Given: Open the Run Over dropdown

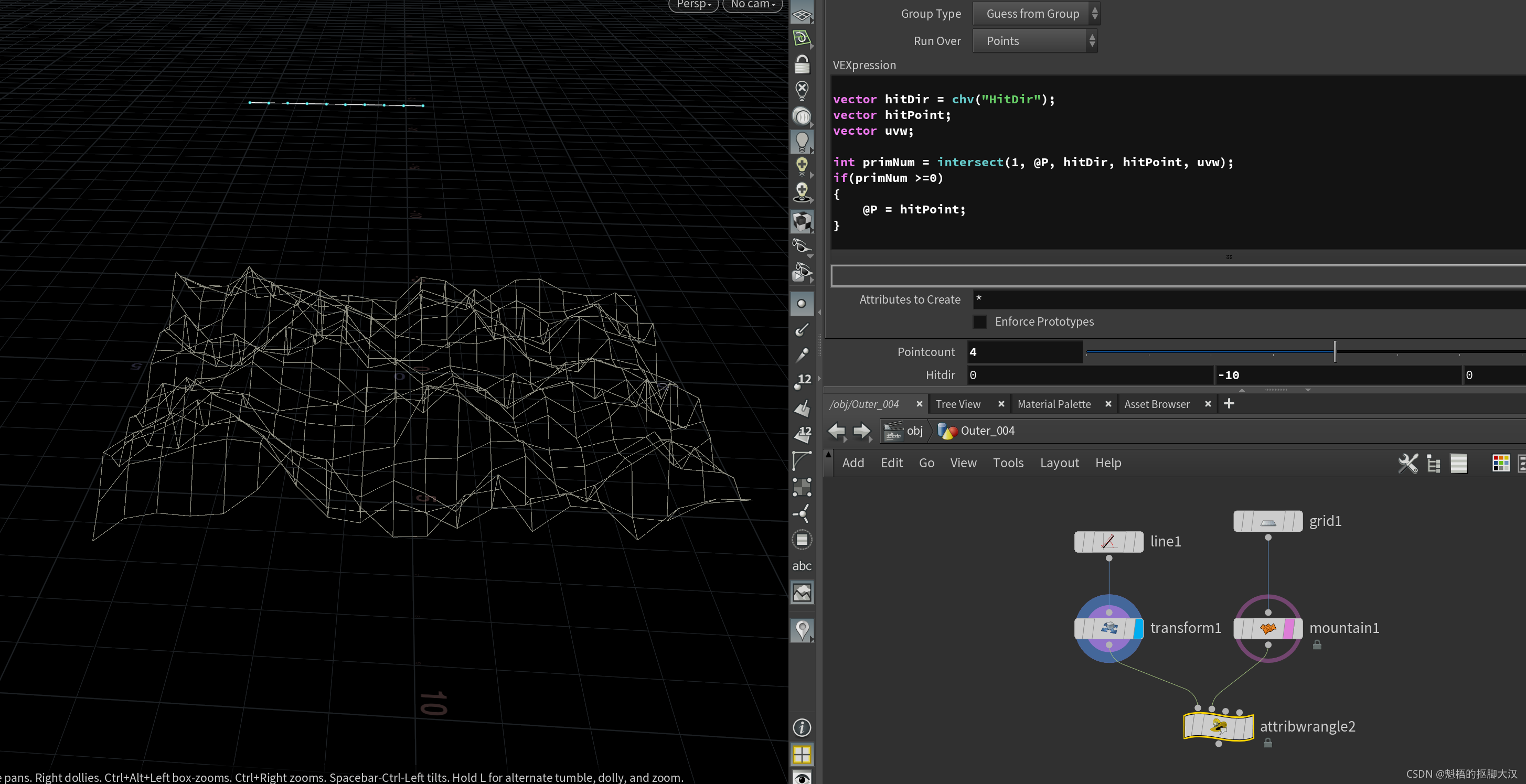Looking at the screenshot, I should click(x=1034, y=41).
